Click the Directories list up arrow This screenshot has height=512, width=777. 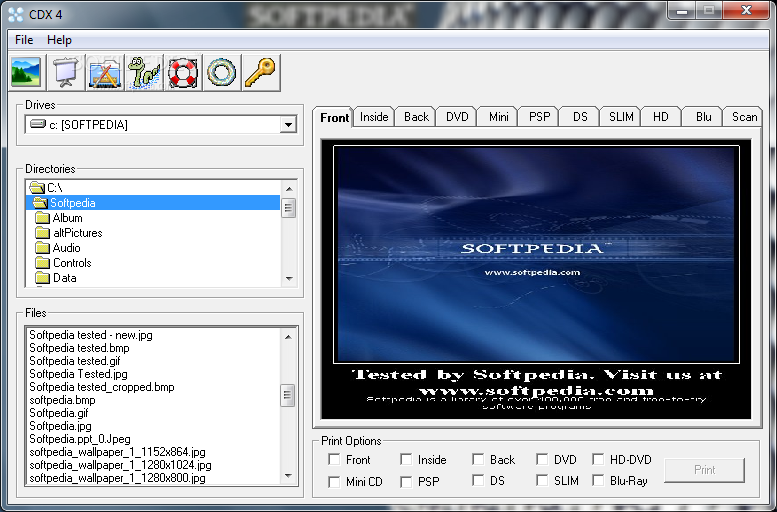[x=289, y=188]
